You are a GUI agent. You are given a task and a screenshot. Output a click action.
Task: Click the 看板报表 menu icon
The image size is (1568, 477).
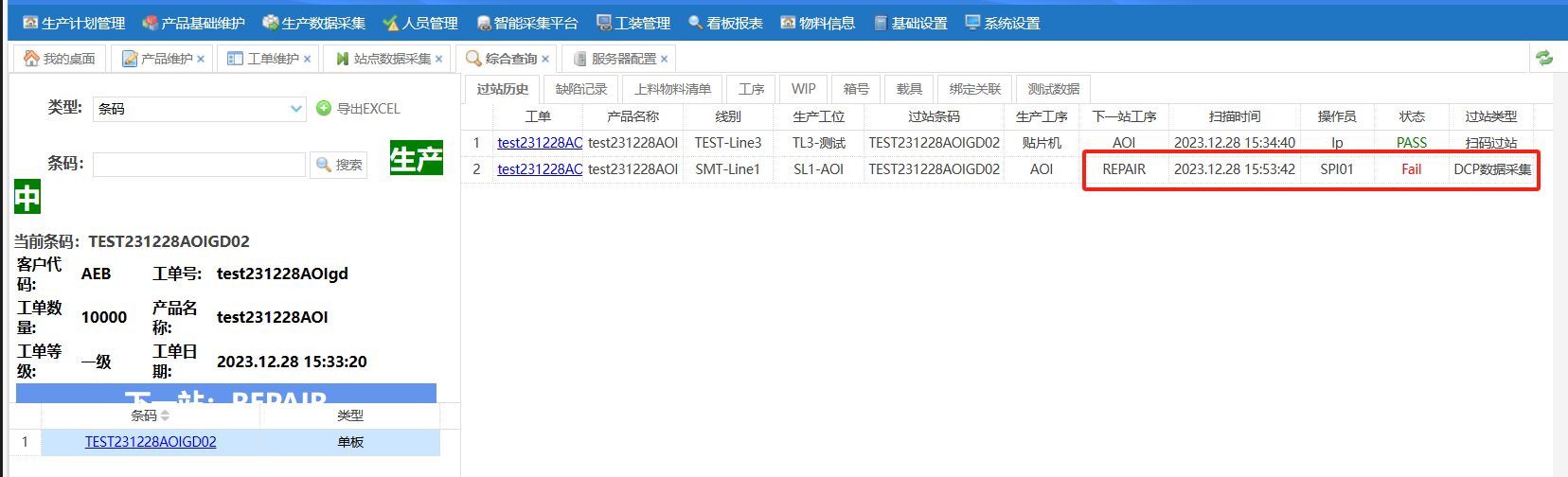click(x=695, y=23)
